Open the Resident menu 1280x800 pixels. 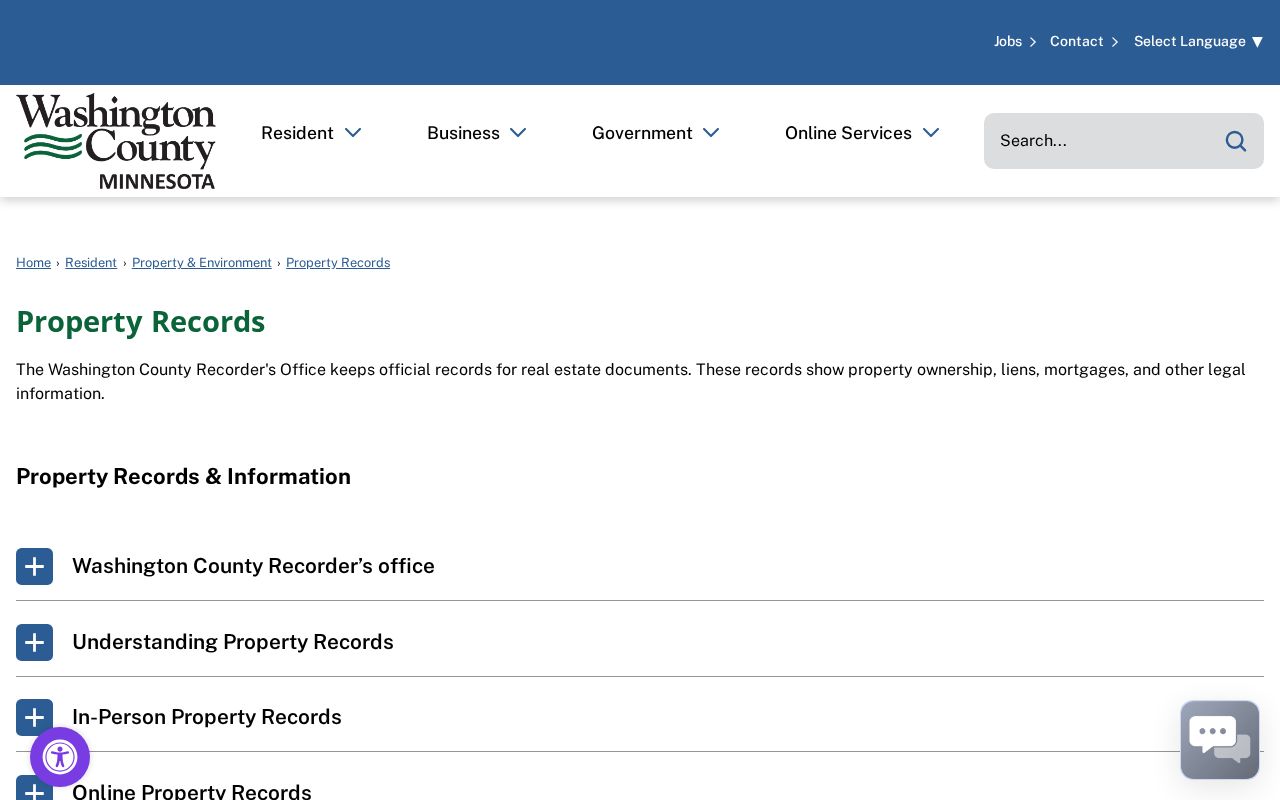coord(311,133)
